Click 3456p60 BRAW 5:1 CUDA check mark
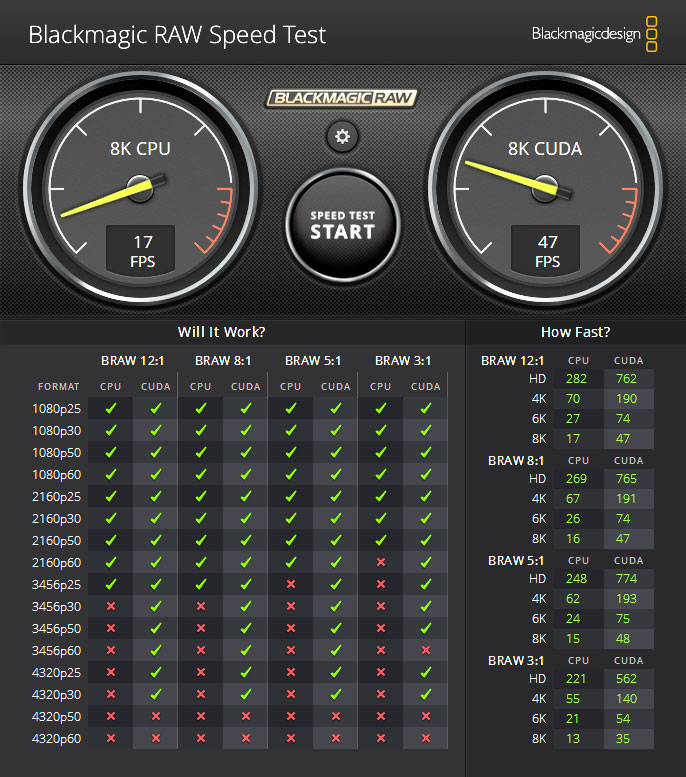This screenshot has height=777, width=686. pos(336,650)
